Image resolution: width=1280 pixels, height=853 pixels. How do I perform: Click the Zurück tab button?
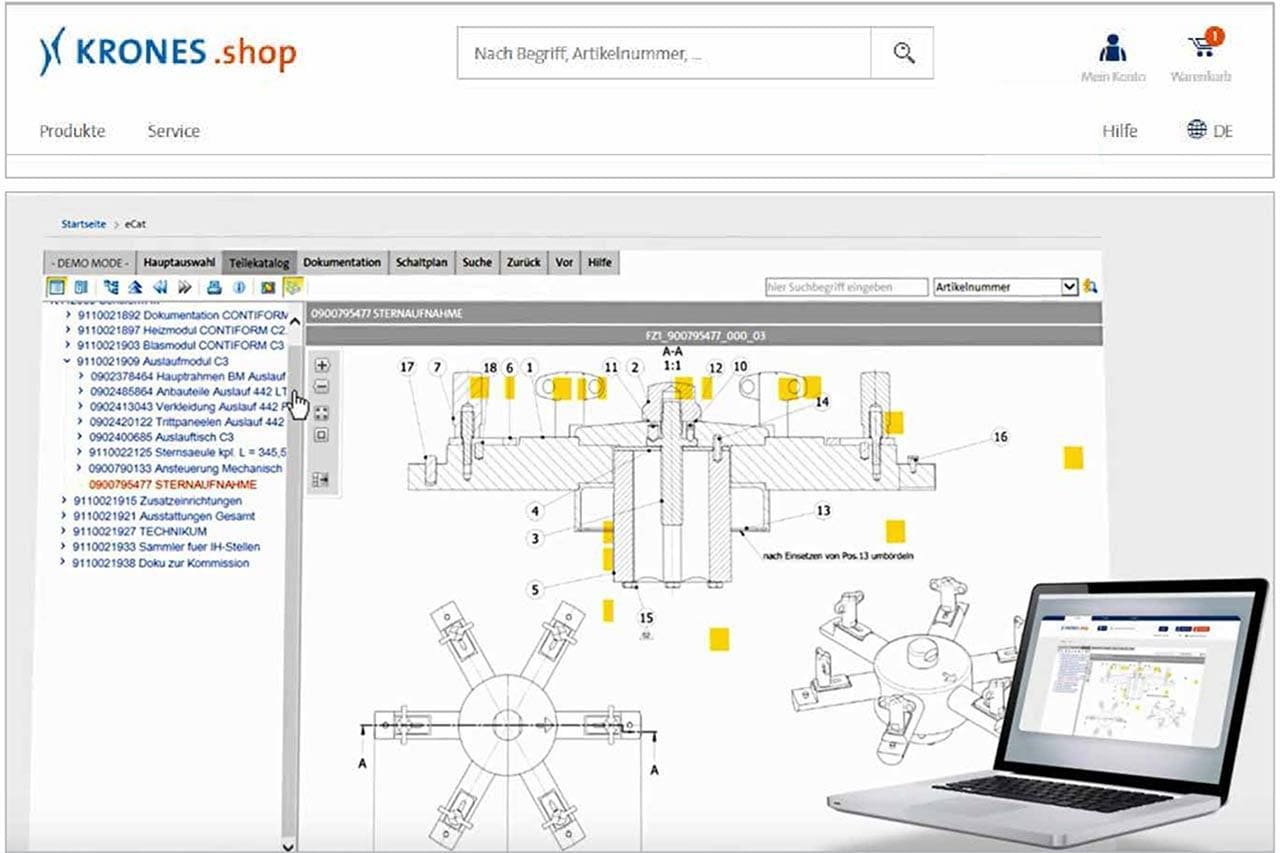coord(523,262)
